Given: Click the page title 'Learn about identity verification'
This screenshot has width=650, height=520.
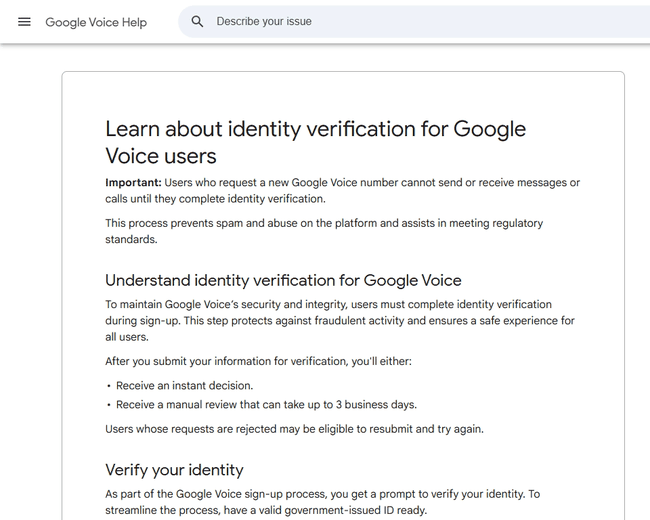Looking at the screenshot, I should pyautogui.click(x=315, y=142).
